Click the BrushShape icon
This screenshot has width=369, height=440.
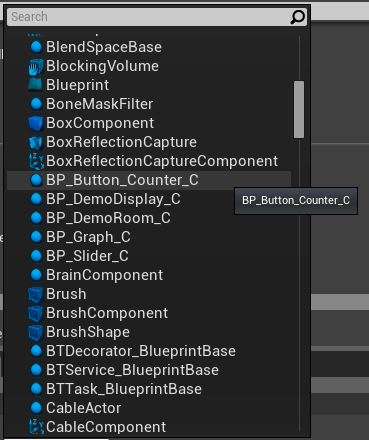[x=36, y=332]
